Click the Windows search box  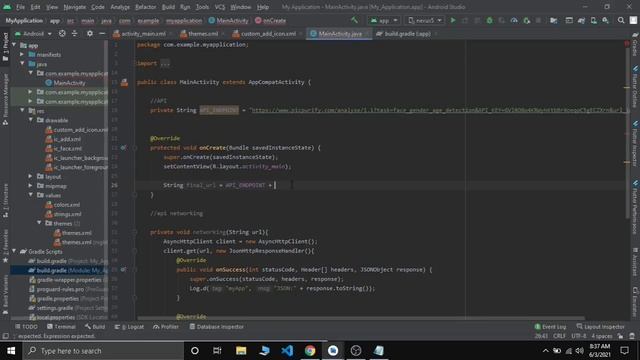point(104,351)
